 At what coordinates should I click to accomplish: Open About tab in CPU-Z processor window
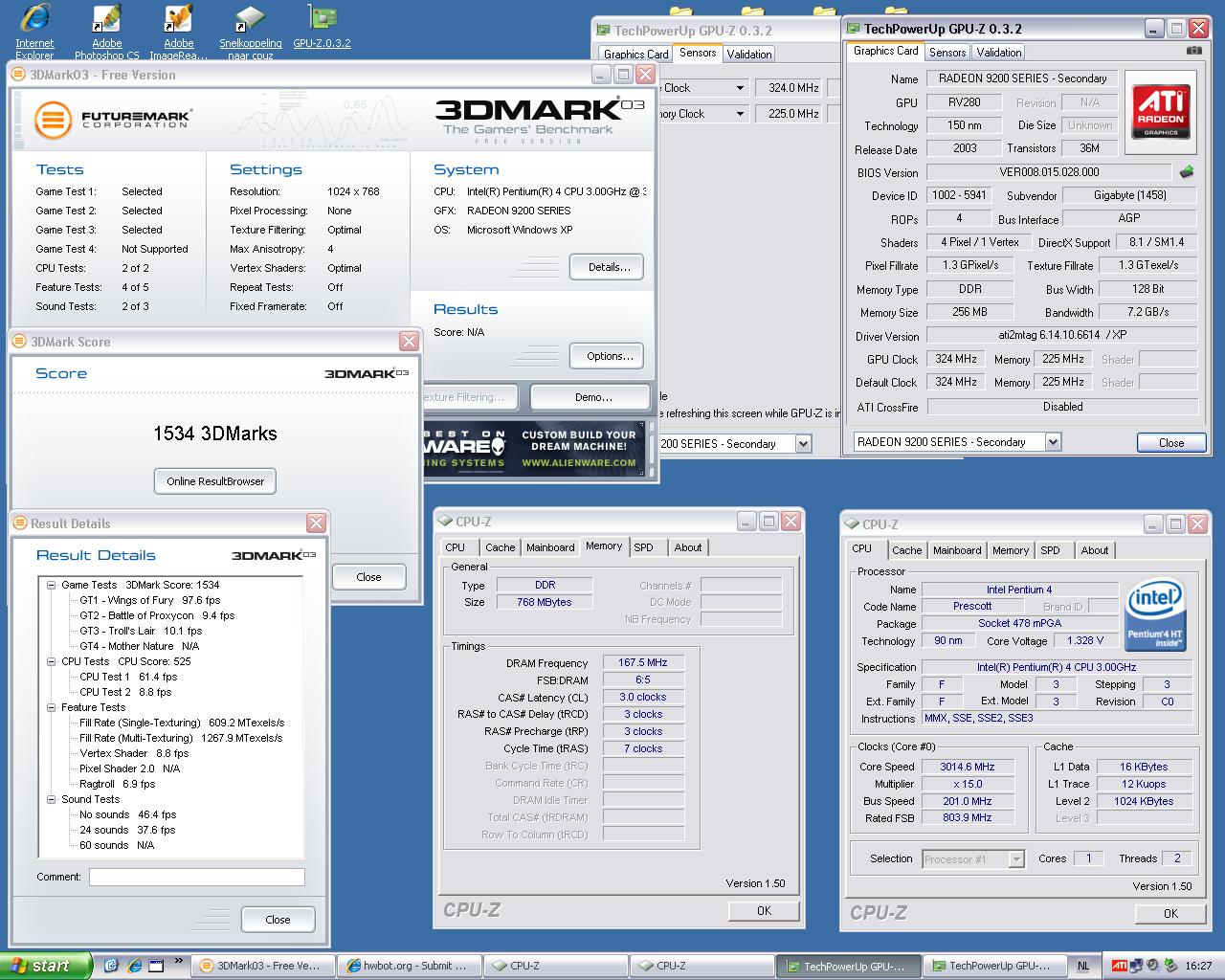pos(1094,550)
